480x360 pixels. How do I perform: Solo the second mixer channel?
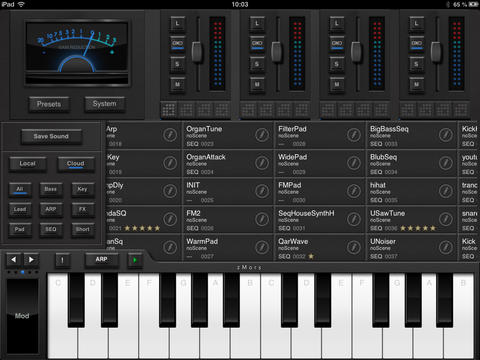257,64
